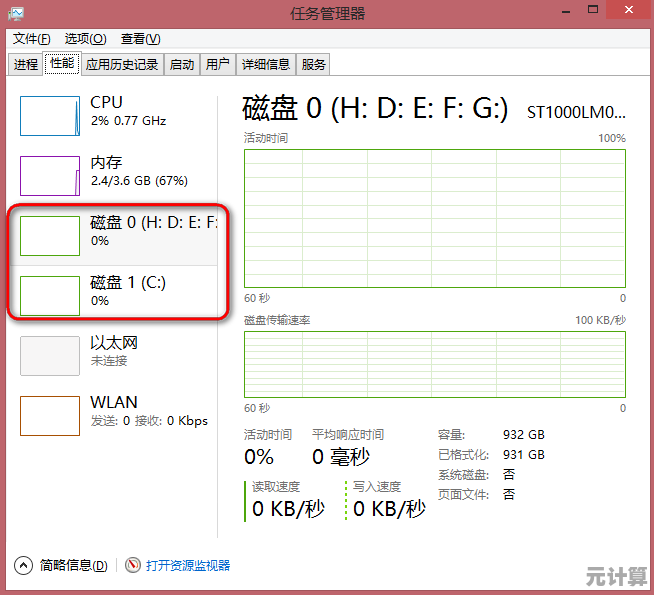
Task: Click the 以太网 label
Action: pos(114,343)
